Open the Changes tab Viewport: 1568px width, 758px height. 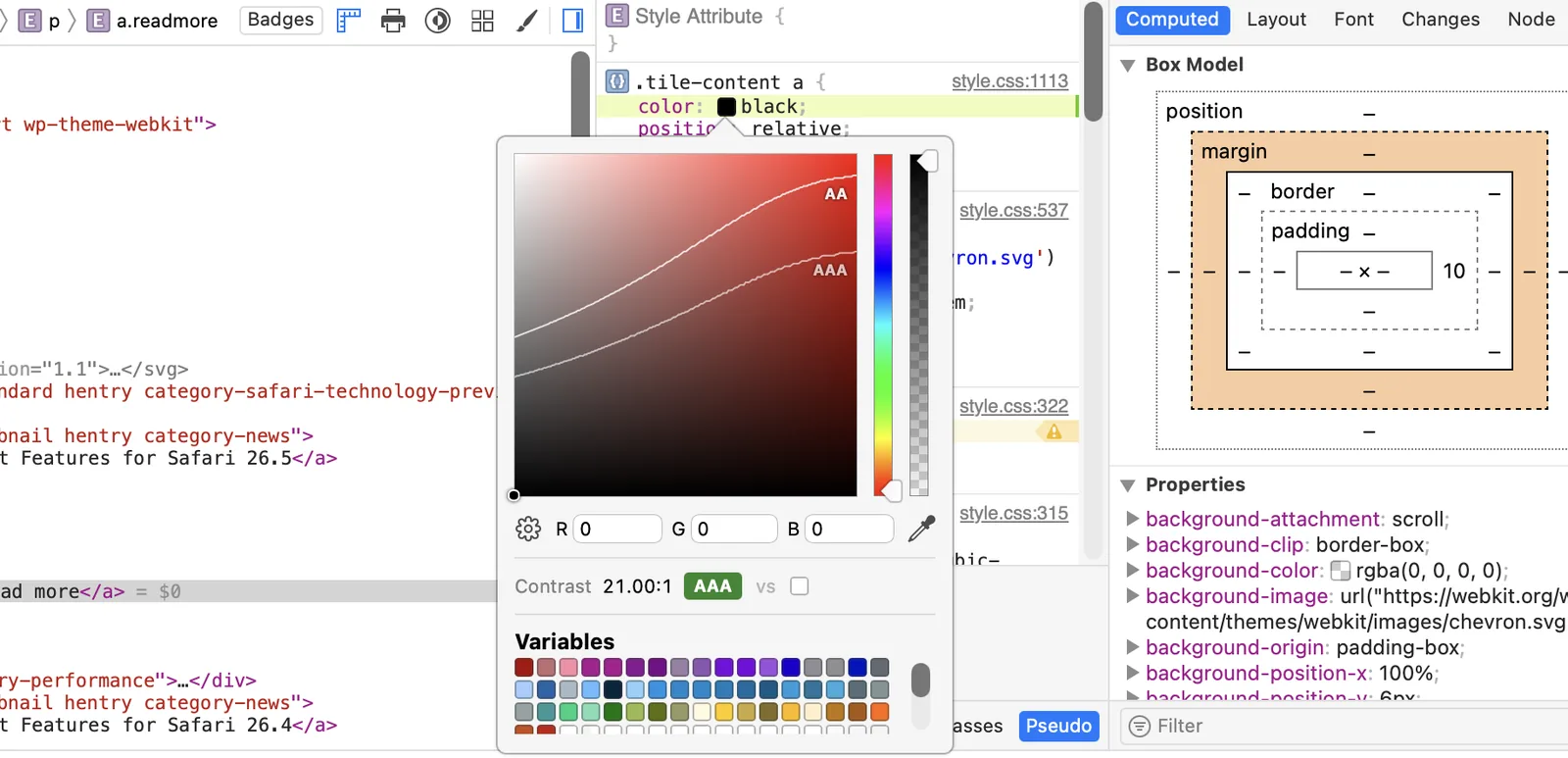pos(1440,20)
